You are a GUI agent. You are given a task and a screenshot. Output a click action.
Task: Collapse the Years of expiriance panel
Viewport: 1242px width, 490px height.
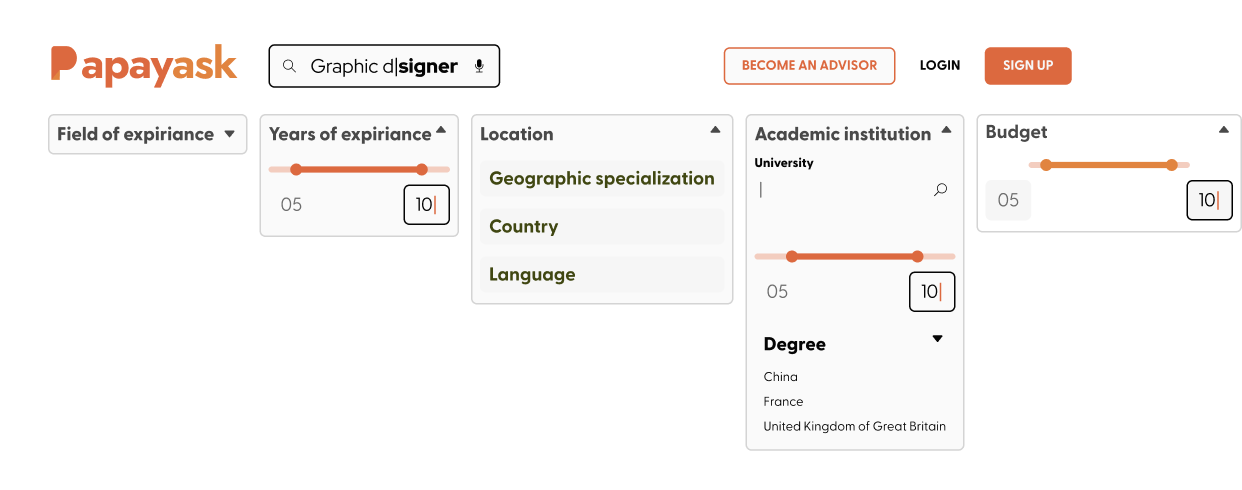(x=441, y=129)
